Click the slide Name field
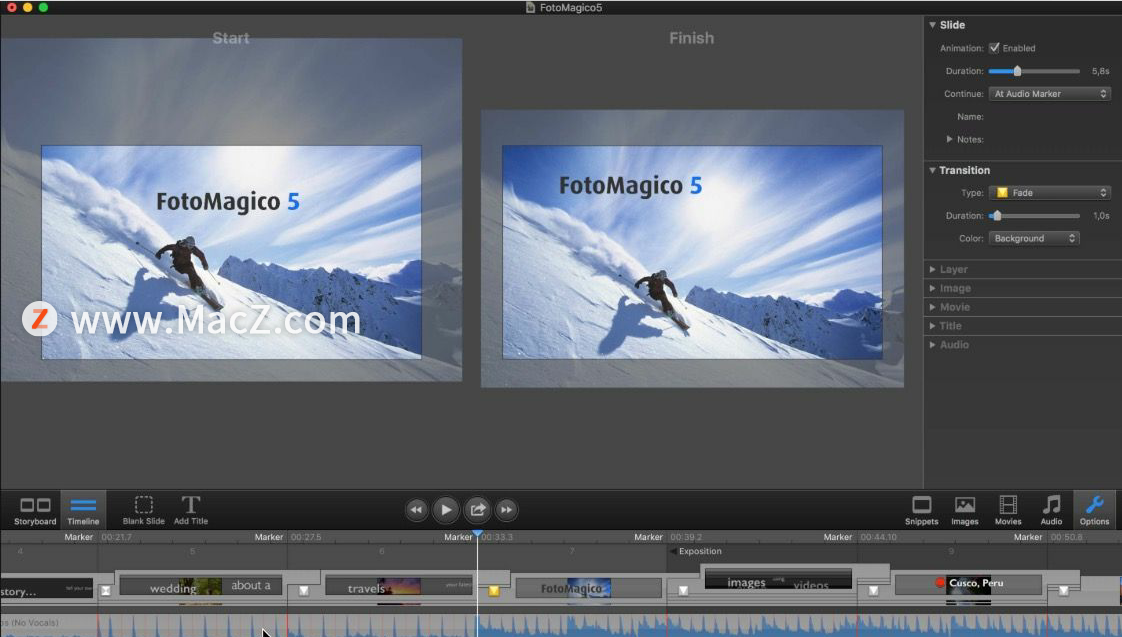1122x637 pixels. coord(1049,117)
